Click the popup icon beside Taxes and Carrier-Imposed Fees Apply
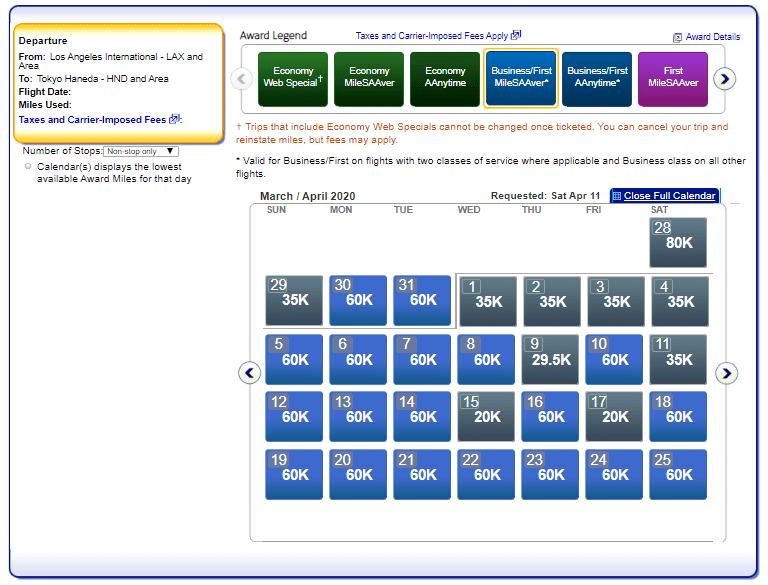Screen dimensions: 768x585 coord(516,35)
